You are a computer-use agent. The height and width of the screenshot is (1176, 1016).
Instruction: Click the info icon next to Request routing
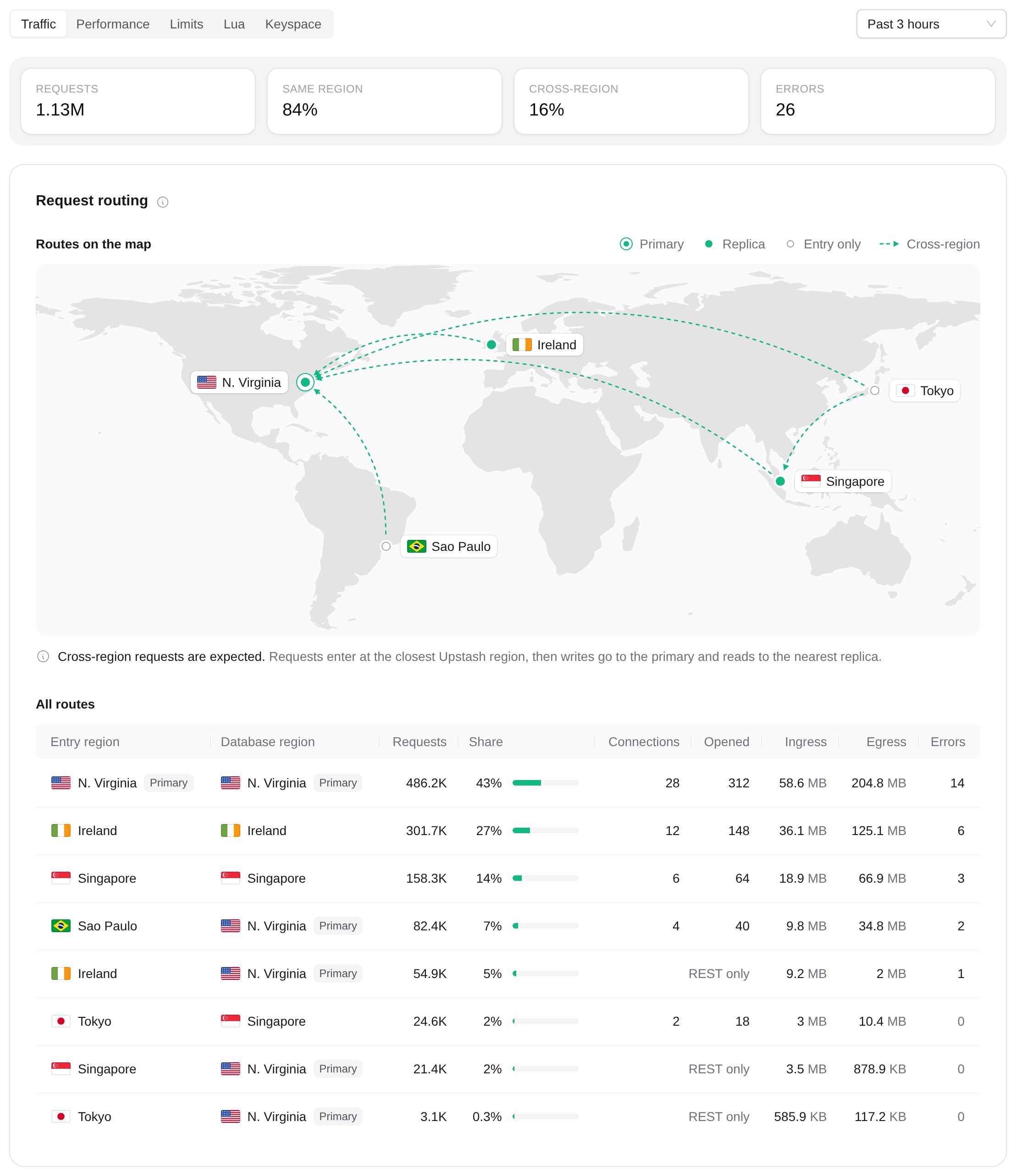click(162, 202)
